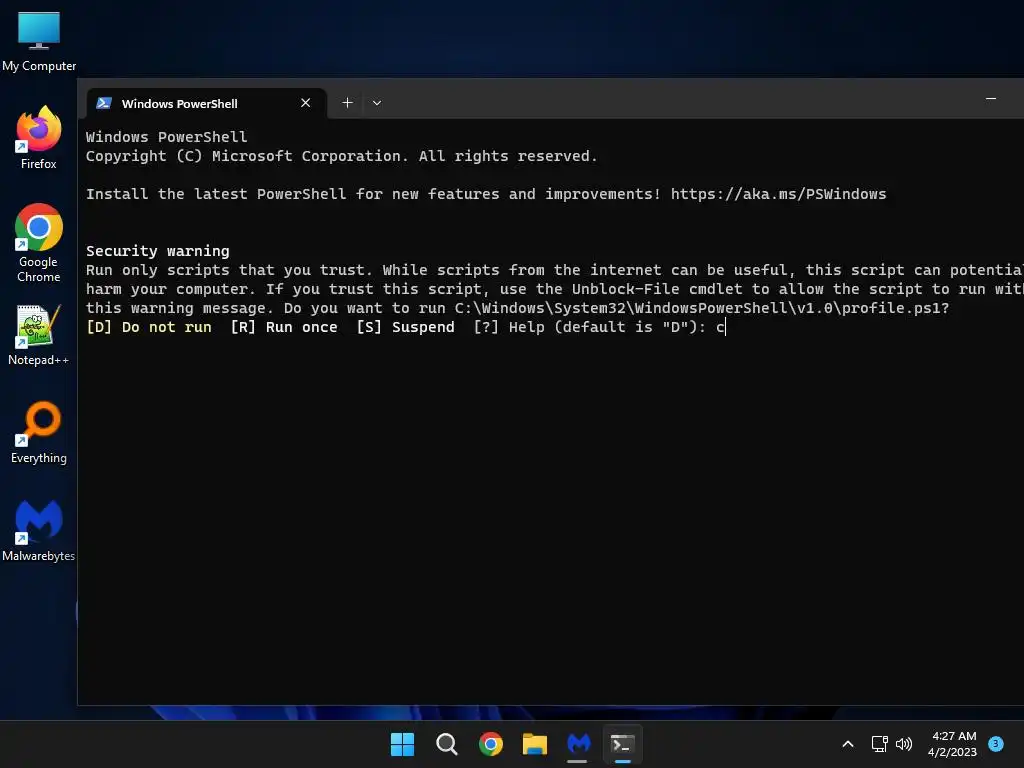The image size is (1024, 768).
Task: Click the prompt input after 'default is "D"'
Action: click(x=721, y=327)
